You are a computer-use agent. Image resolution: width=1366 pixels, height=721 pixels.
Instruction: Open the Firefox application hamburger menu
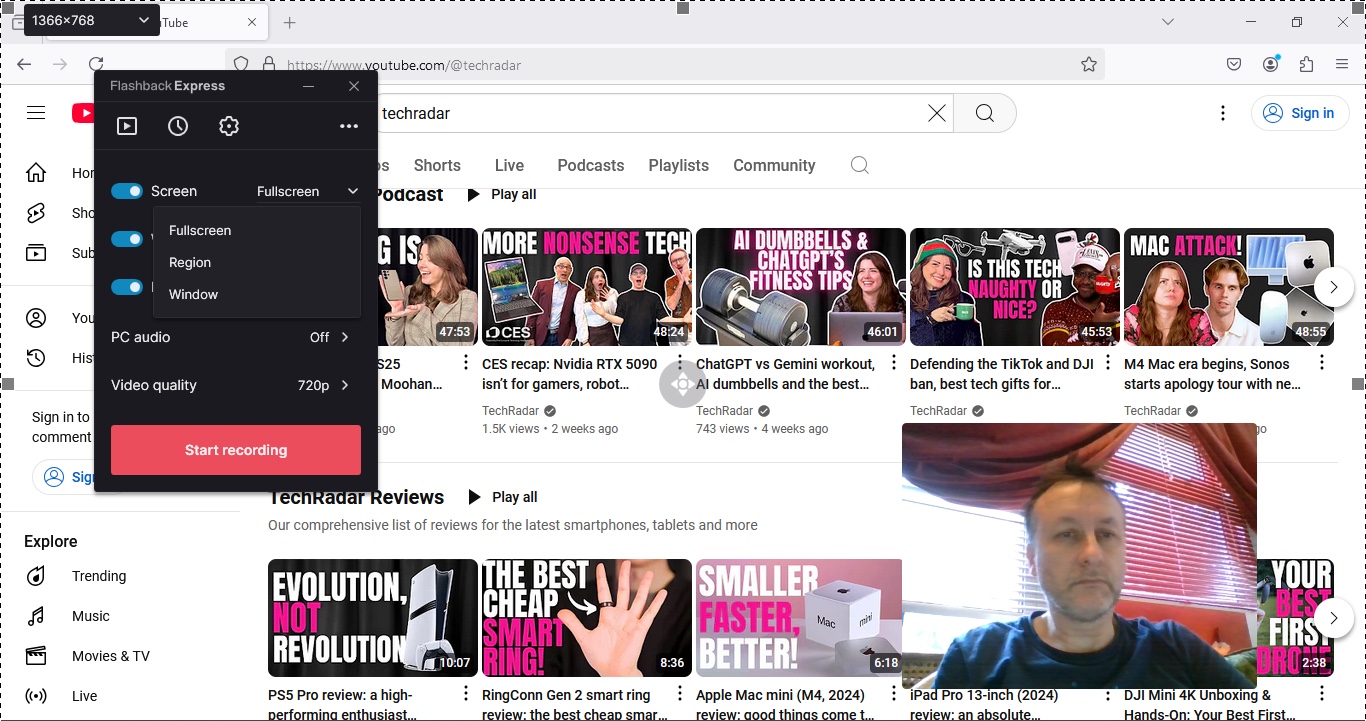click(x=1342, y=64)
